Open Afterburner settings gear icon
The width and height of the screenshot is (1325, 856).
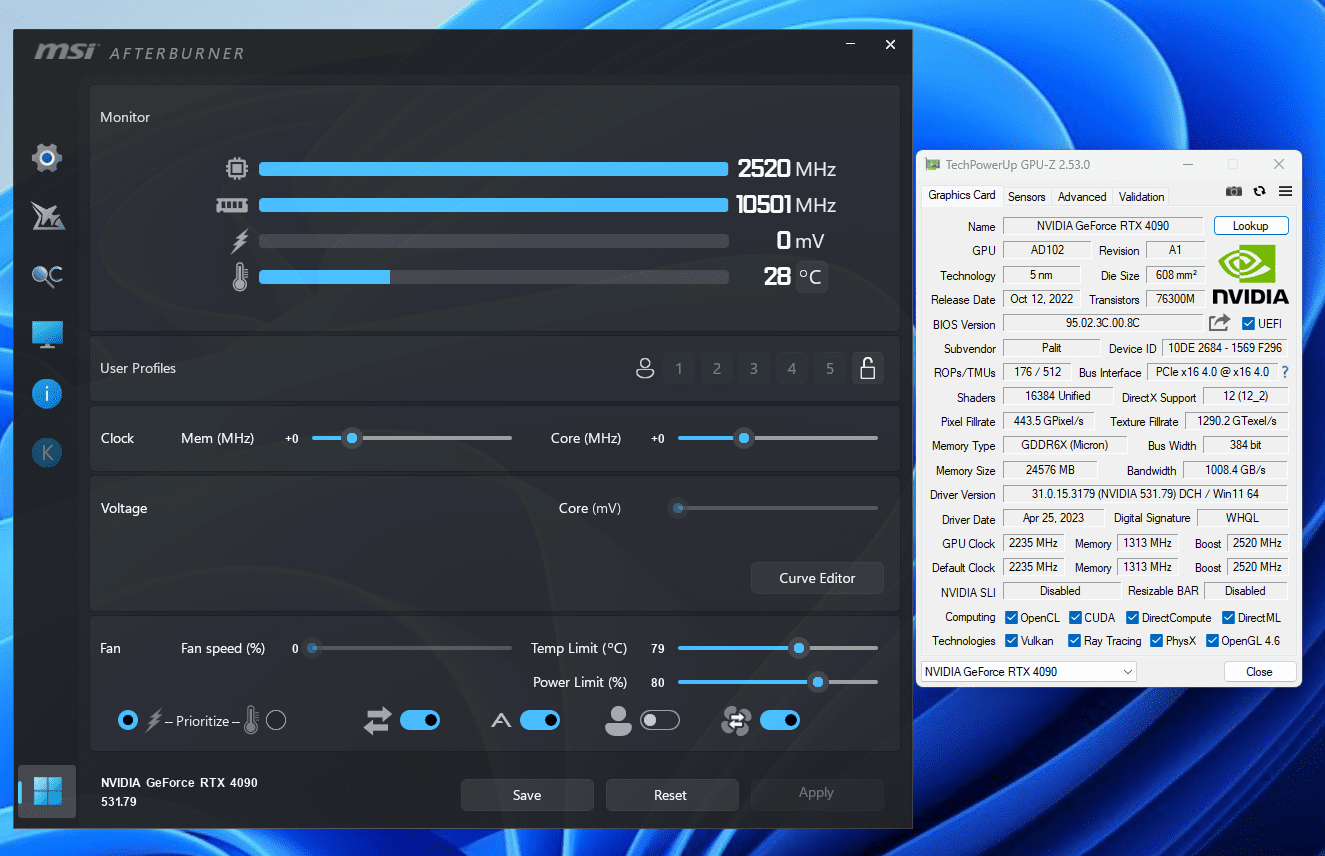[x=47, y=158]
